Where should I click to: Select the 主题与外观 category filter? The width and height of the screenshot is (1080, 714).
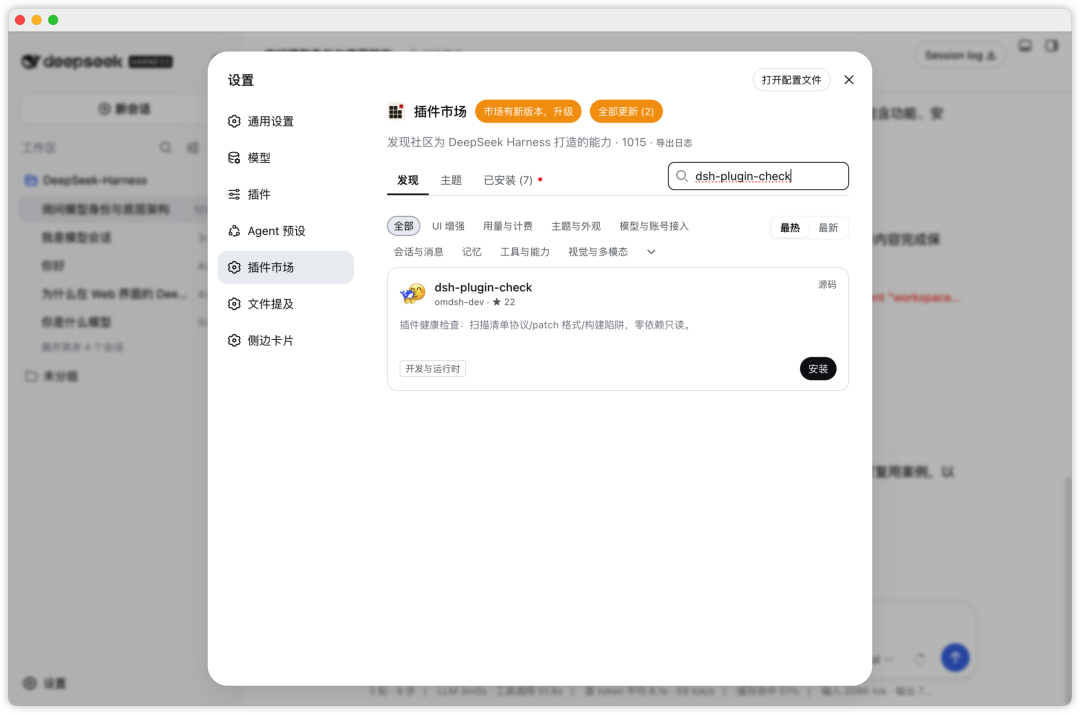[576, 227]
